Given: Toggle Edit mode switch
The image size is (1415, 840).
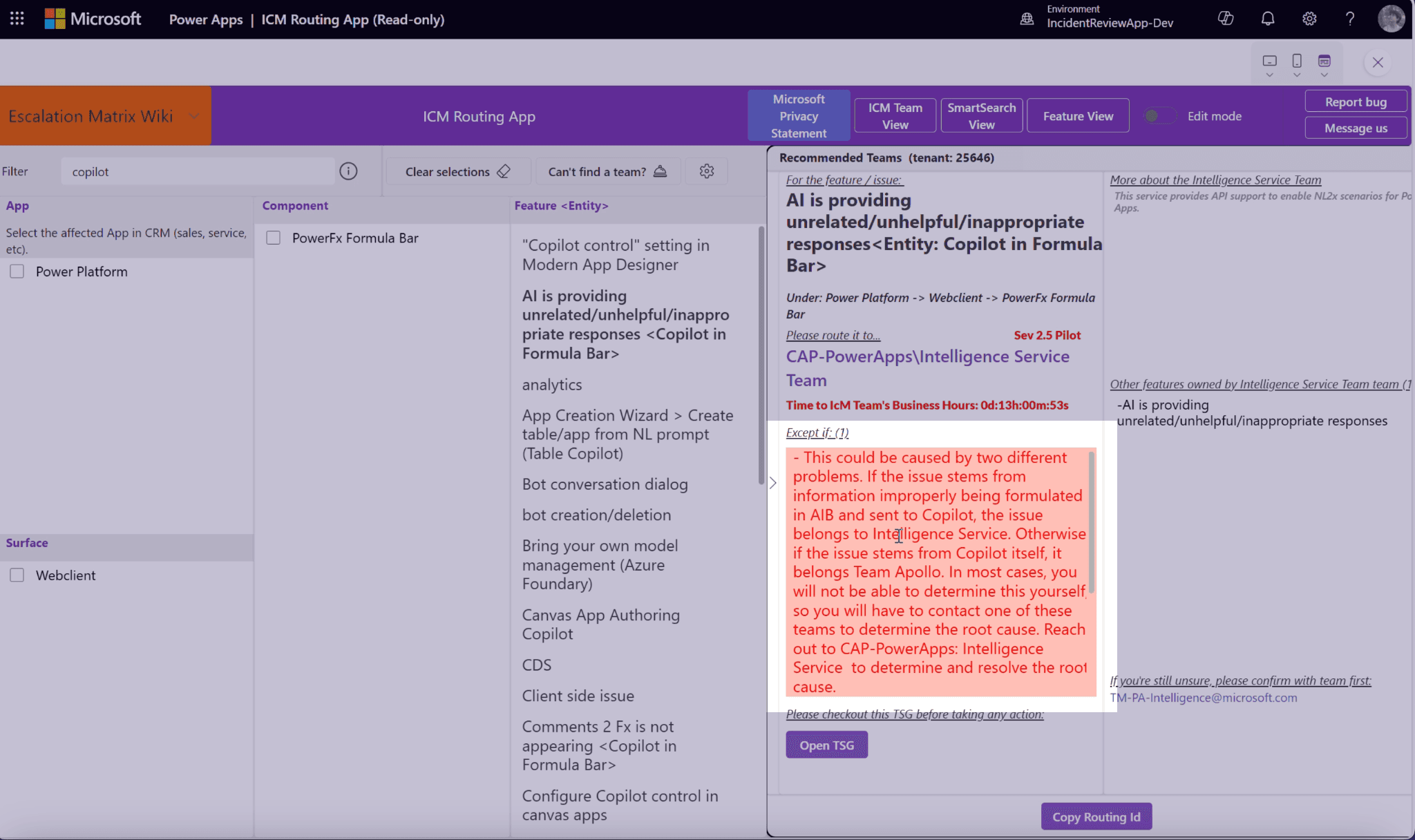Looking at the screenshot, I should [x=1159, y=116].
